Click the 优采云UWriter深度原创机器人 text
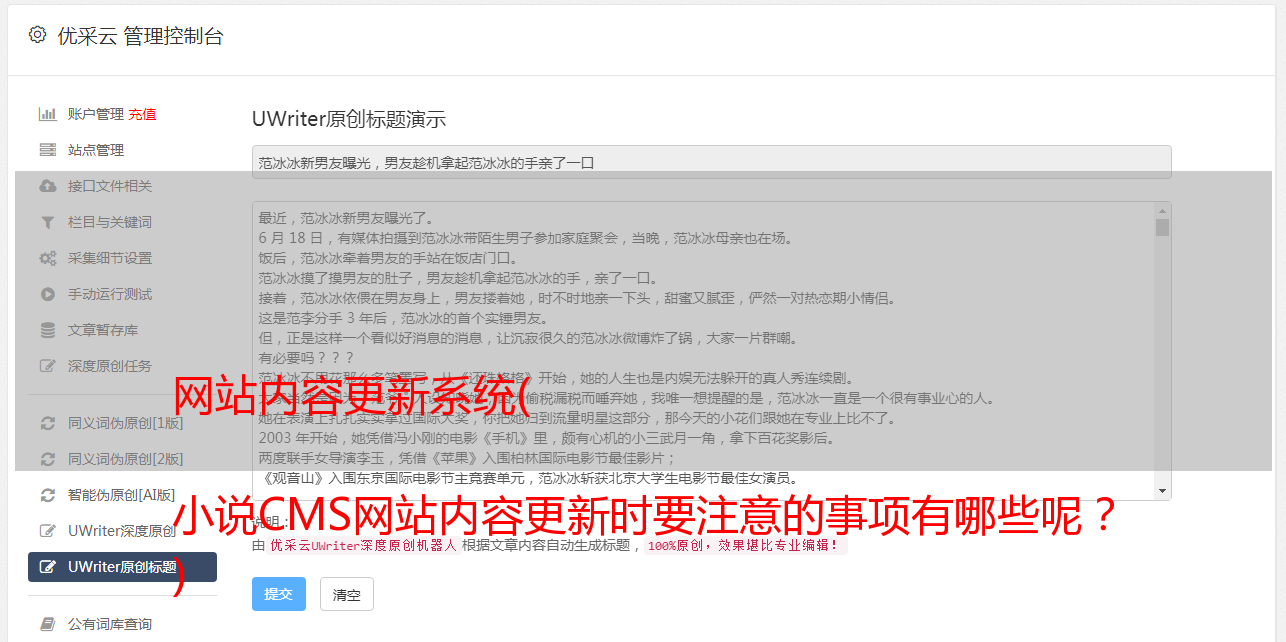The width and height of the screenshot is (1286, 642). tap(363, 546)
